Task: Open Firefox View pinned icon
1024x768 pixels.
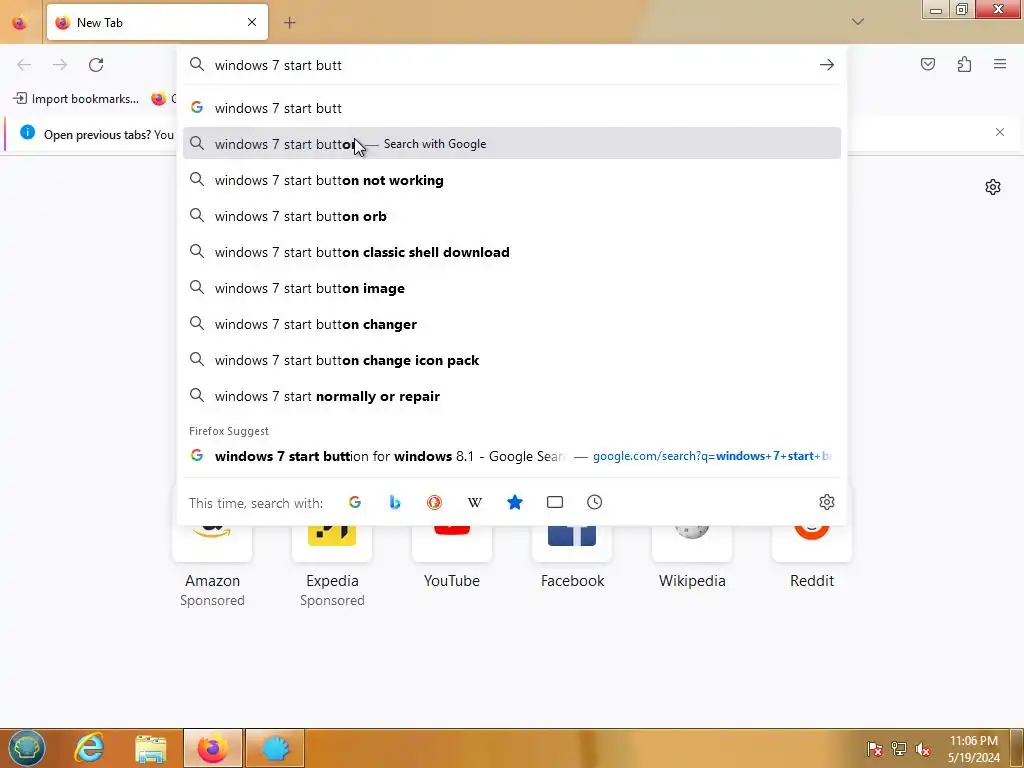Action: click(20, 22)
